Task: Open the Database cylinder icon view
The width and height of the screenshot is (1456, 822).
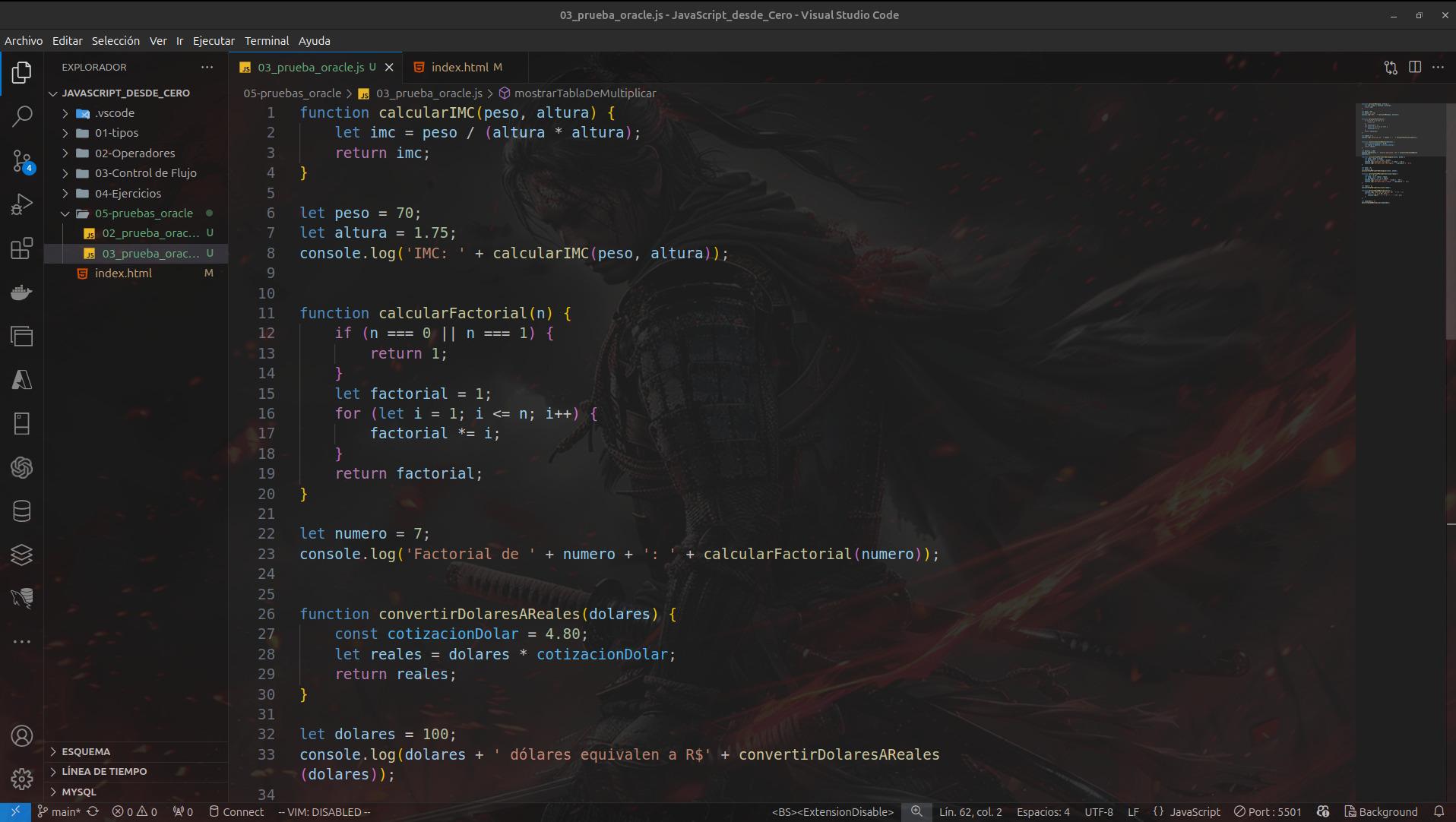Action: click(x=22, y=511)
